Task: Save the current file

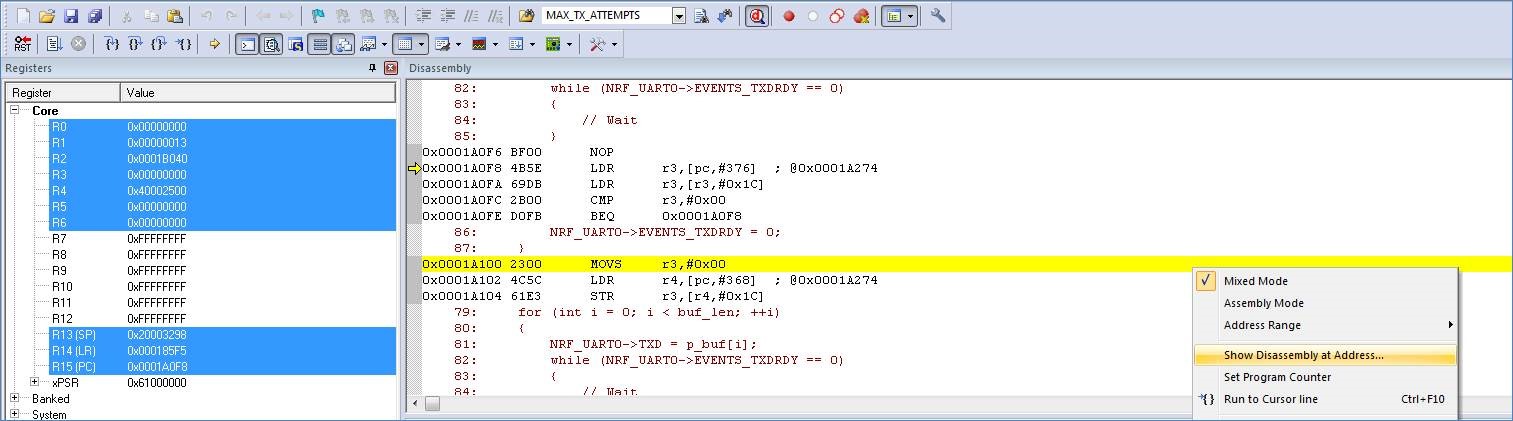Action: coord(71,16)
